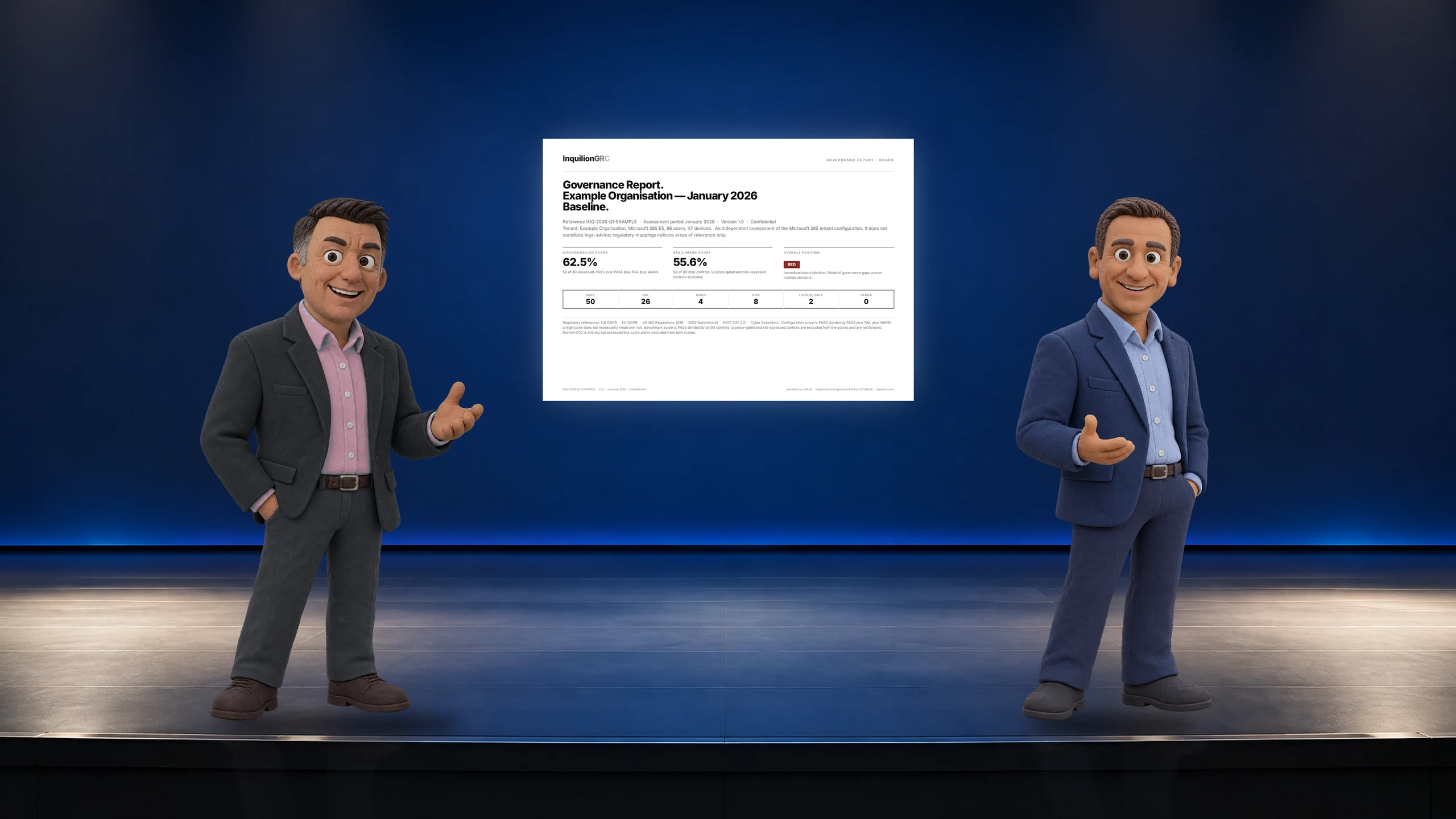
Task: Click the SKIP cell showing 8
Action: [756, 299]
